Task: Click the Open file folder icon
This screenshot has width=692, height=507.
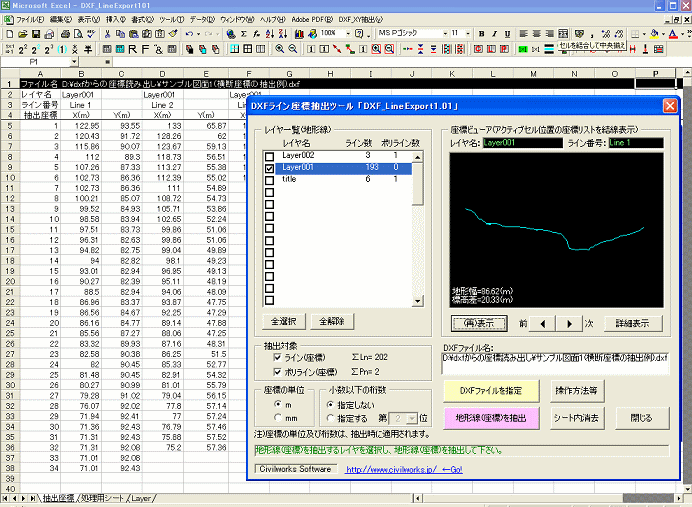Action: [x=23, y=34]
